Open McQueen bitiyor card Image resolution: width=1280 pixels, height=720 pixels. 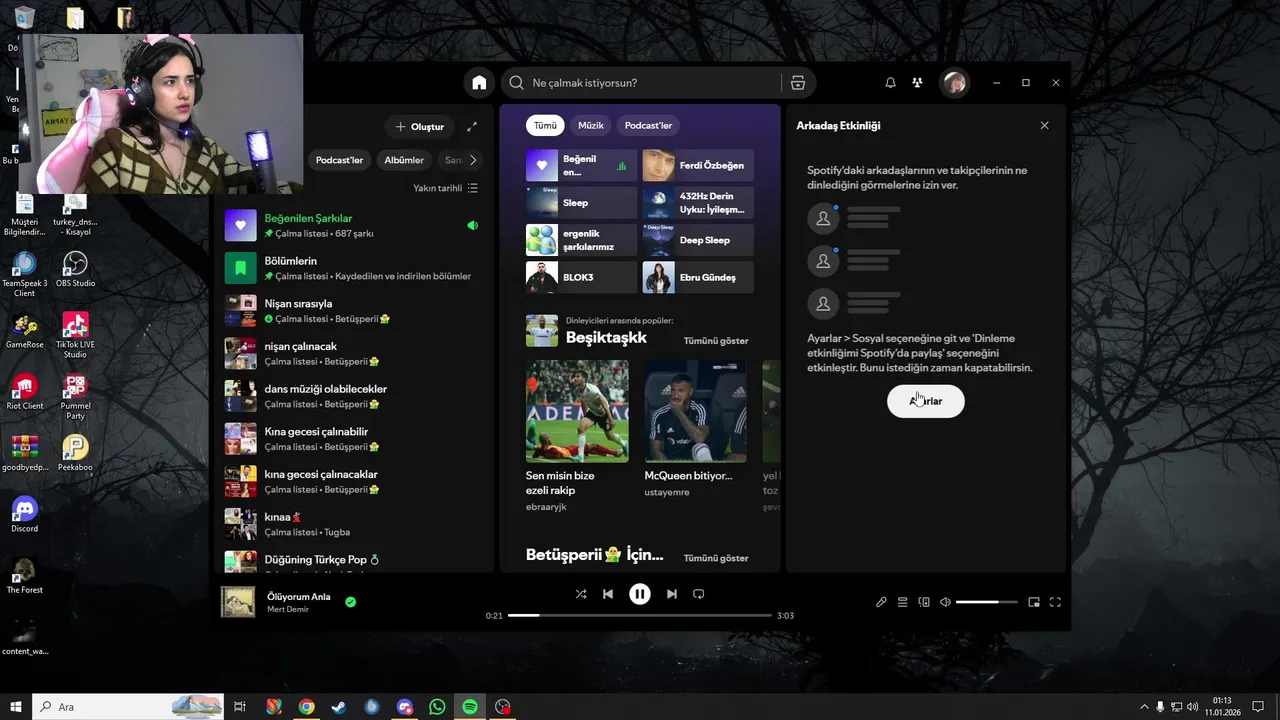pyautogui.click(x=695, y=430)
